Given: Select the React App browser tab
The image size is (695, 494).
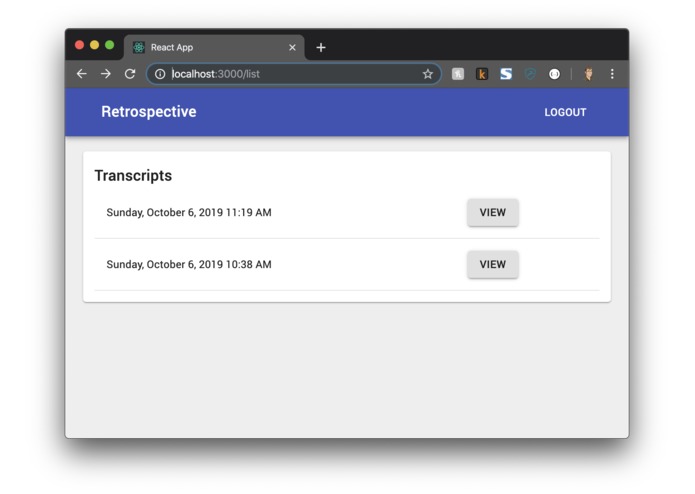Looking at the screenshot, I should [x=215, y=47].
